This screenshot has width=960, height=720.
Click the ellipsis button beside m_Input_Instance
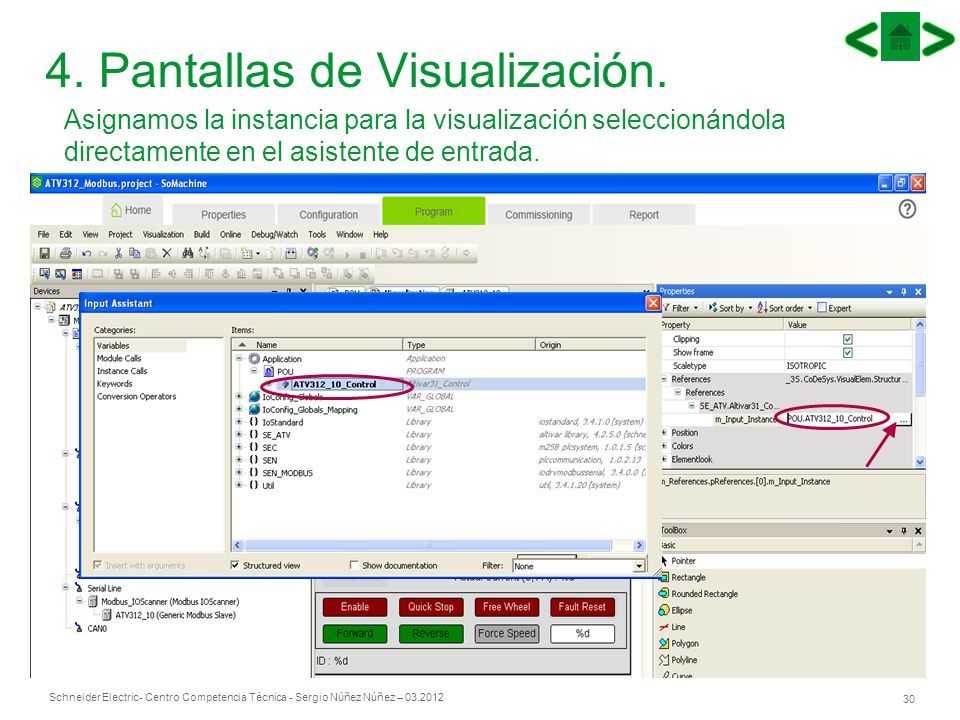[904, 419]
